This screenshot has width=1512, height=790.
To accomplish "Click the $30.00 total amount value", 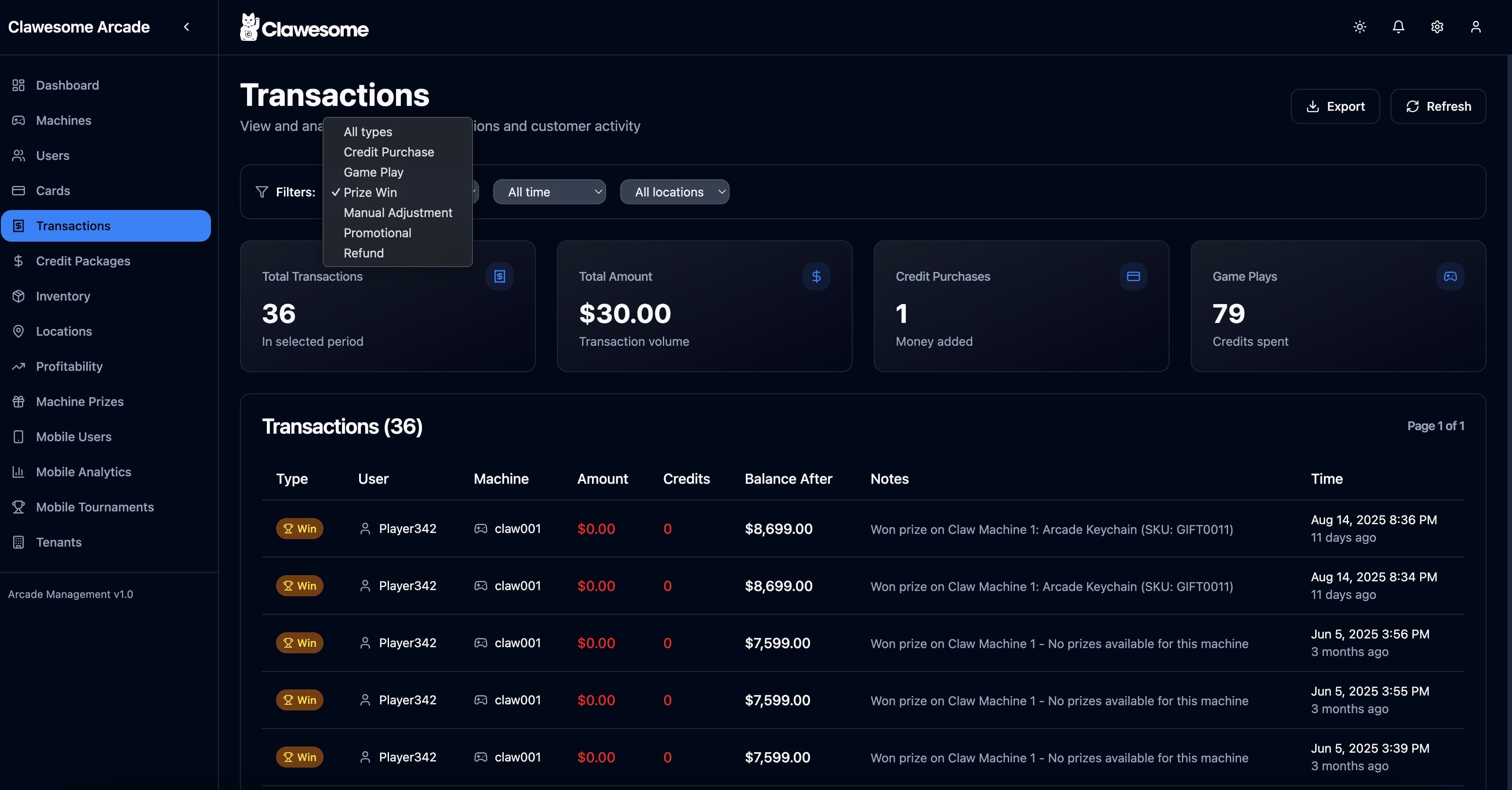I will [x=625, y=313].
